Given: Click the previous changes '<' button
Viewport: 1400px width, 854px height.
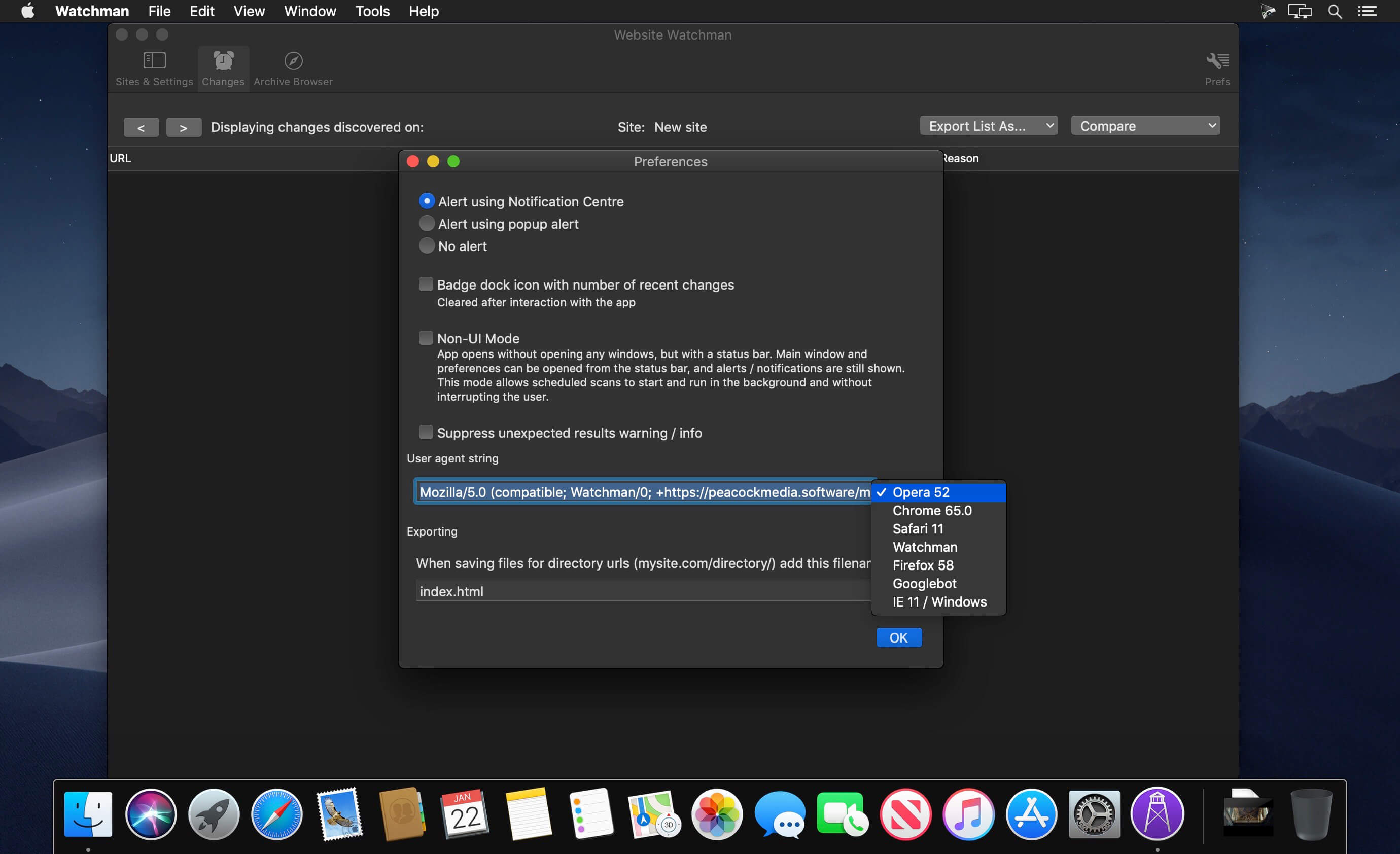Looking at the screenshot, I should [x=141, y=128].
